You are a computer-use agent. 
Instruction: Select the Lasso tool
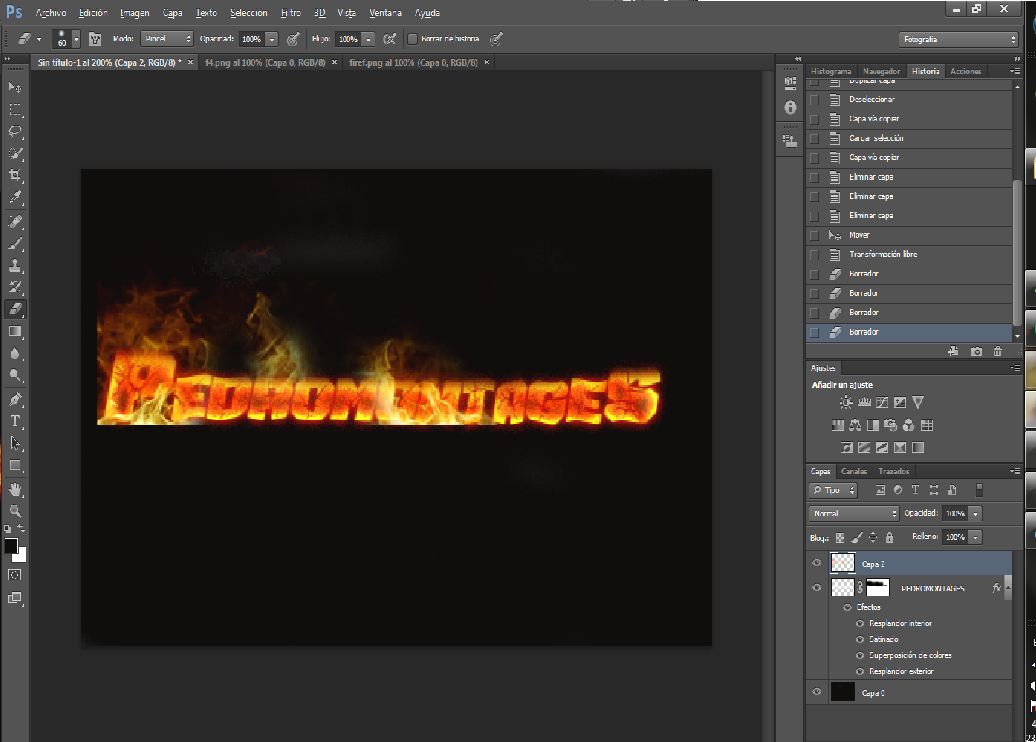(15, 131)
